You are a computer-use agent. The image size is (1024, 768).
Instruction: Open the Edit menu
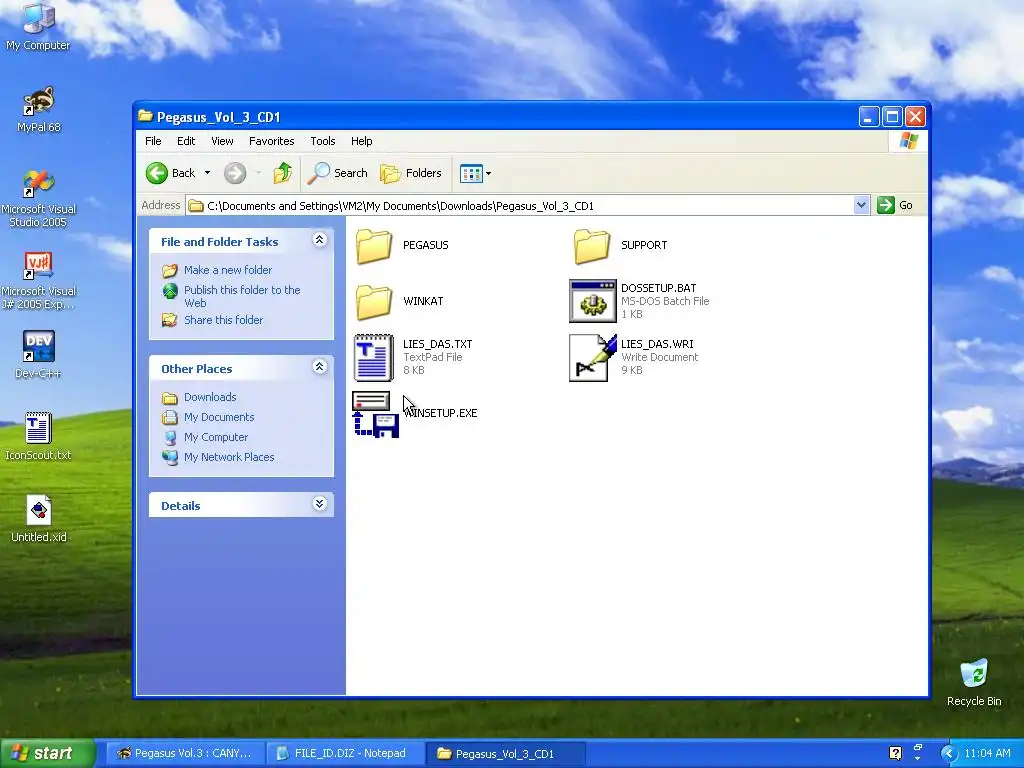point(186,141)
